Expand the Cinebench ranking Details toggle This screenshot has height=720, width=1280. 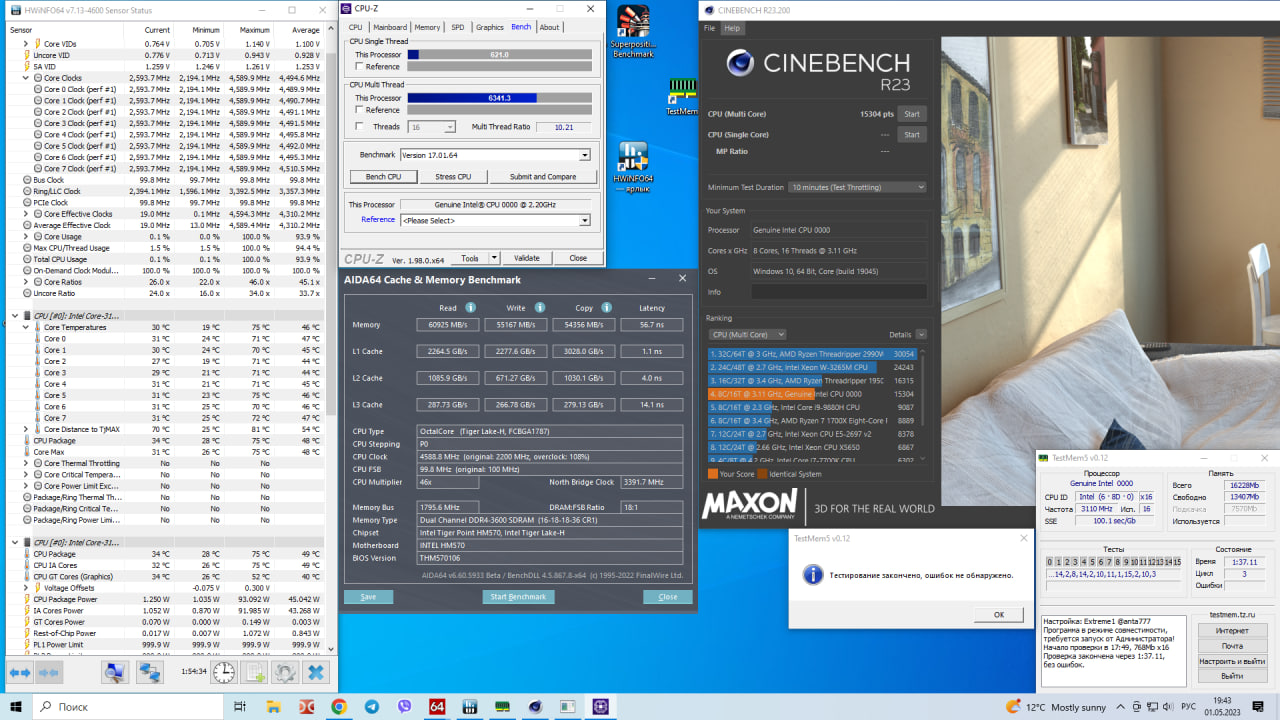coord(921,334)
